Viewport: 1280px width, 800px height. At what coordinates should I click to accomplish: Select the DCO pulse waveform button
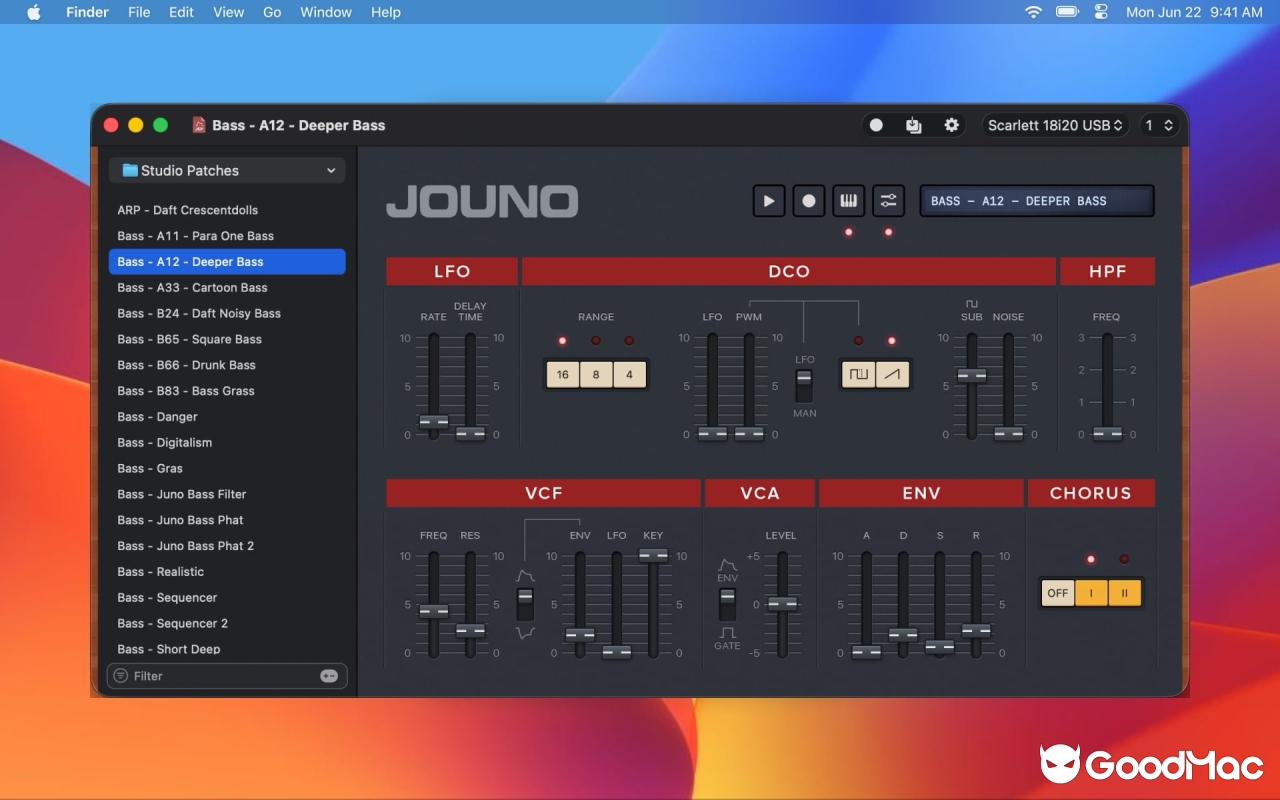(858, 374)
